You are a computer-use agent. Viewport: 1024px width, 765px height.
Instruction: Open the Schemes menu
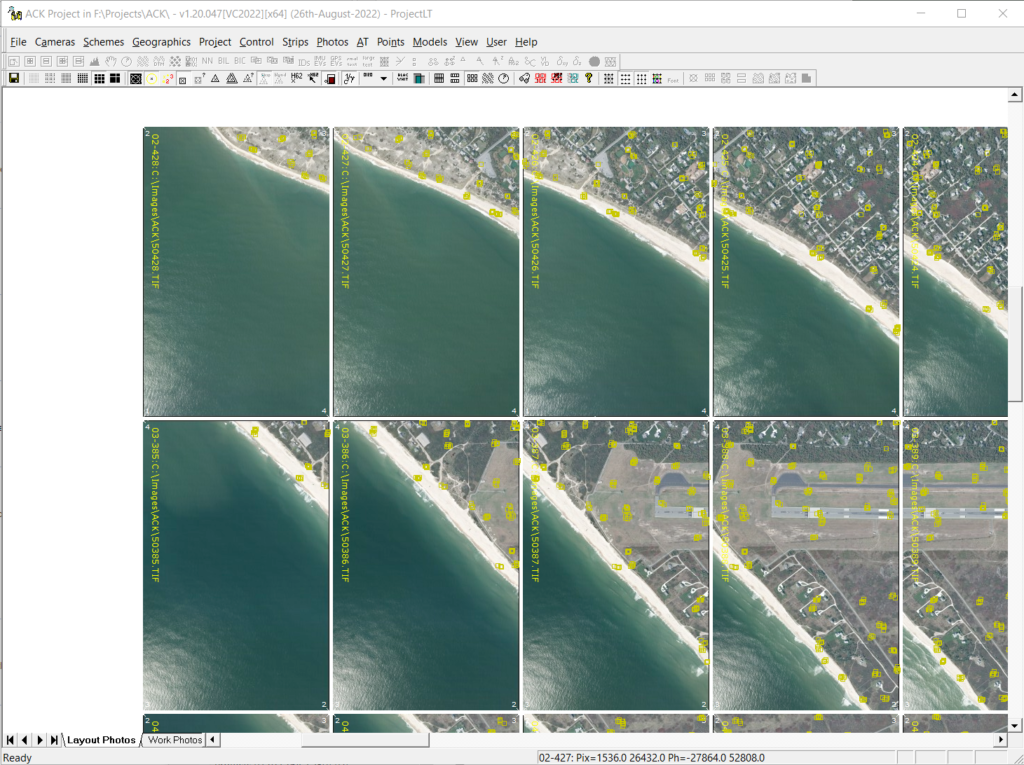(103, 42)
